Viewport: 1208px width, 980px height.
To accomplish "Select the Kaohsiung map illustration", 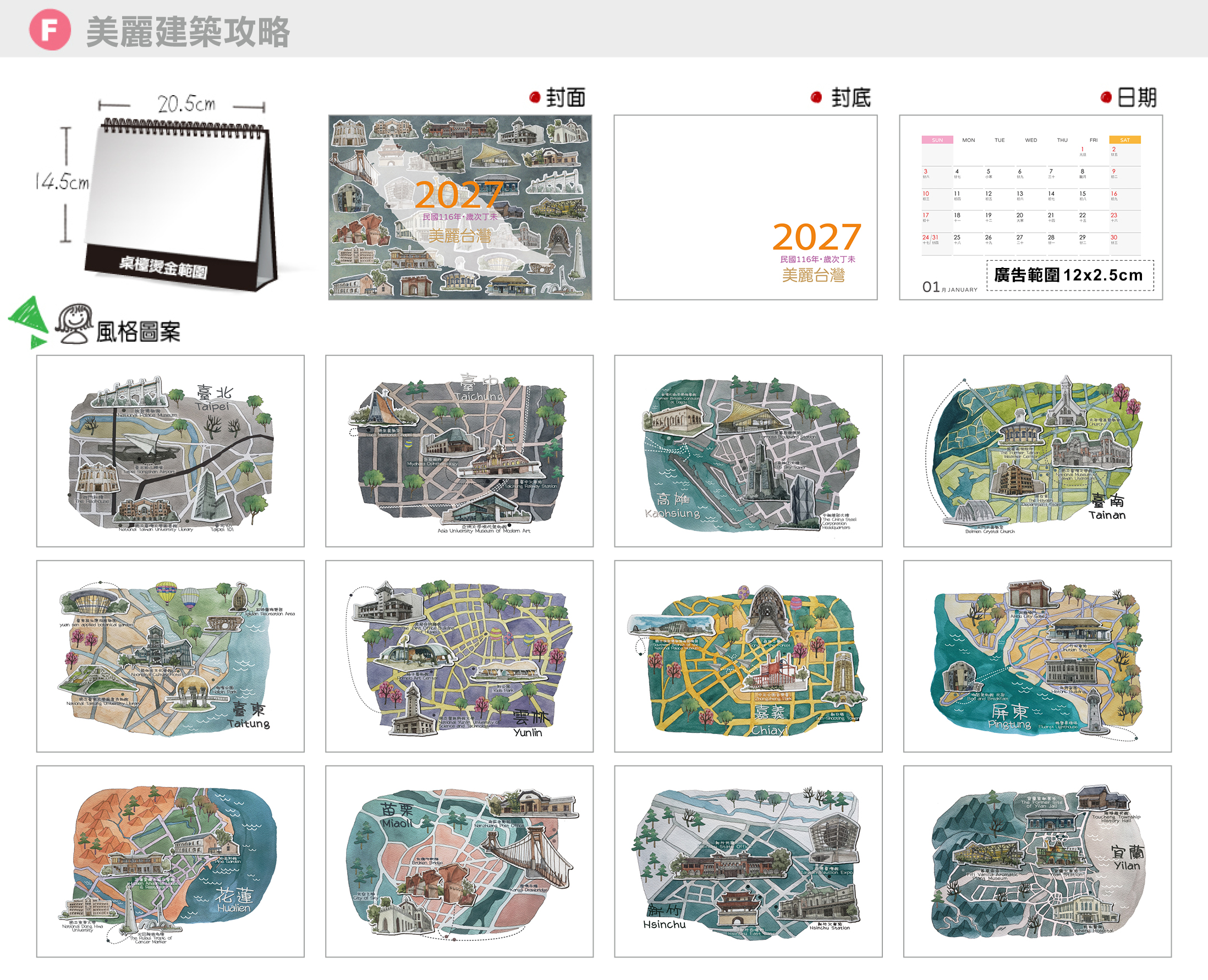I will coord(748,451).
